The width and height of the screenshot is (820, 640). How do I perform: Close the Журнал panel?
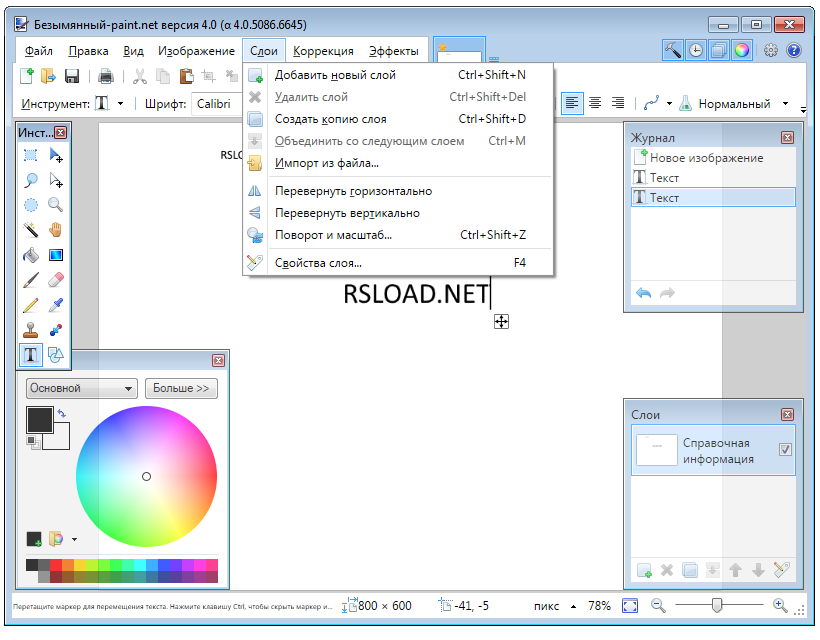(787, 138)
